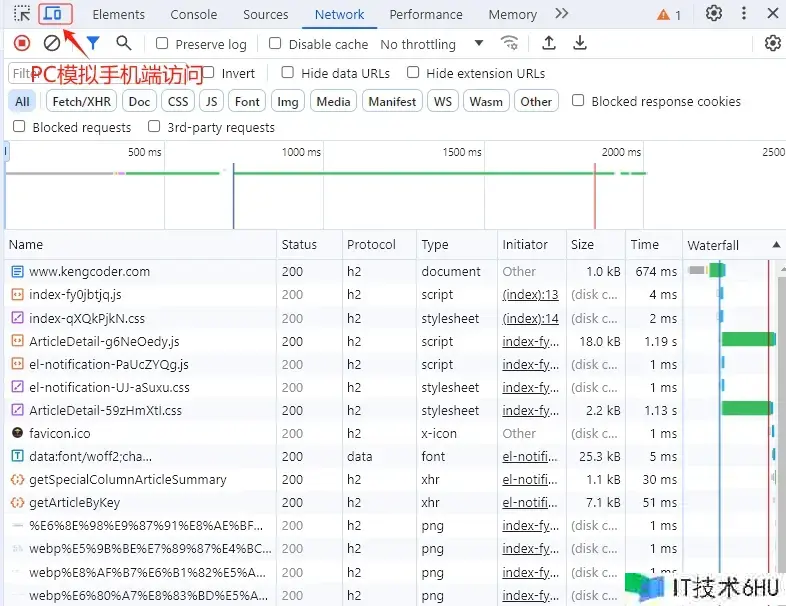
Task: Open the (index):13 initiator link
Action: pyautogui.click(x=530, y=295)
